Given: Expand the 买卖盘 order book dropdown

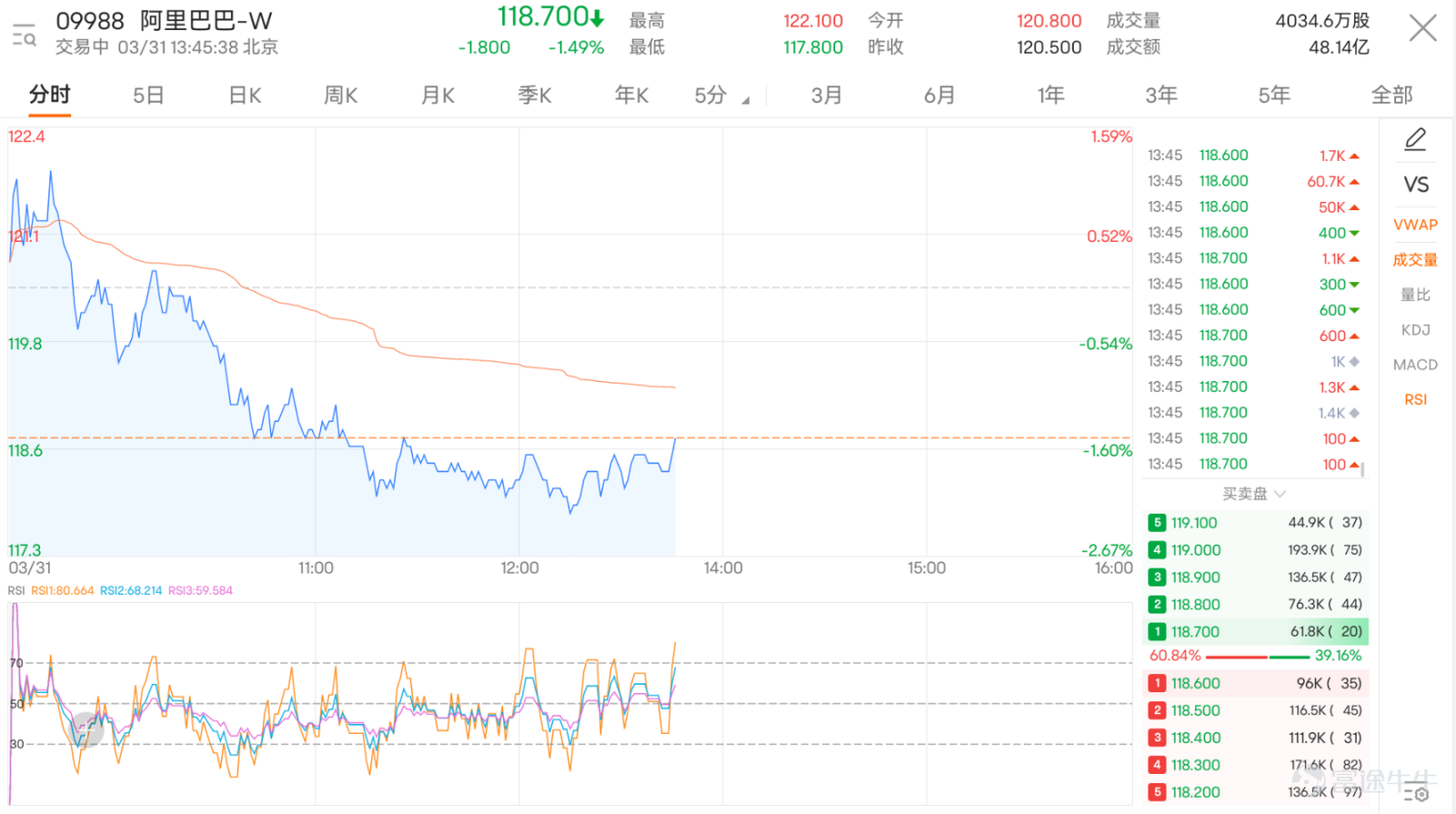Looking at the screenshot, I should (x=1253, y=494).
